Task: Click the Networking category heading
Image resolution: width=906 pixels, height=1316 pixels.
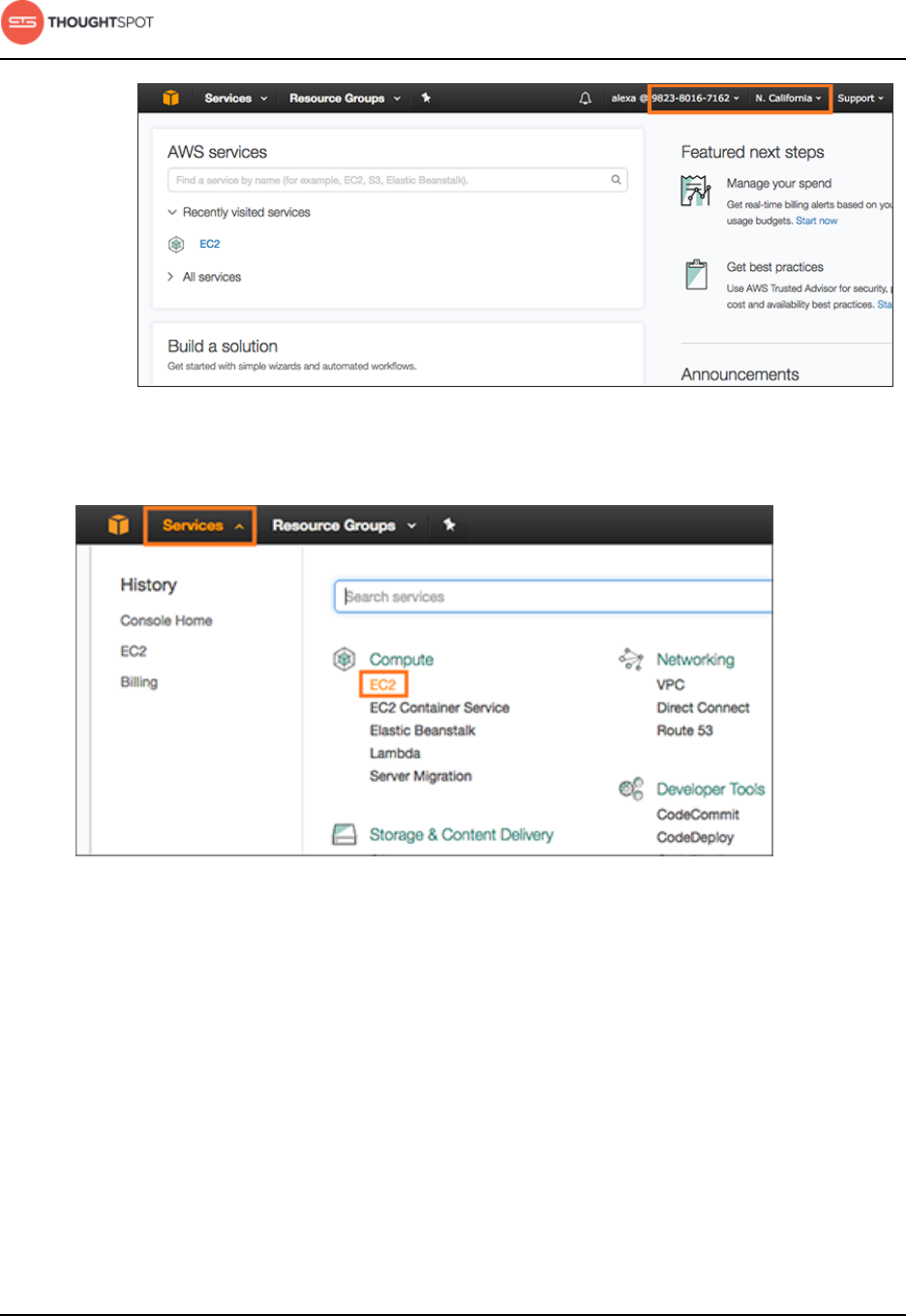Action: (x=696, y=659)
